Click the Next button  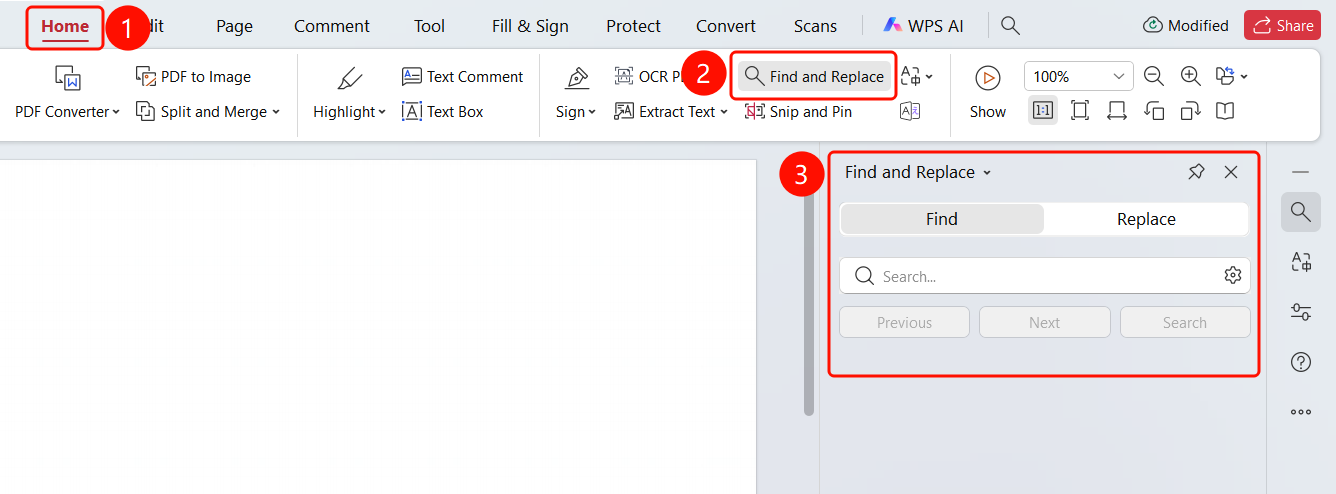[x=1044, y=322]
